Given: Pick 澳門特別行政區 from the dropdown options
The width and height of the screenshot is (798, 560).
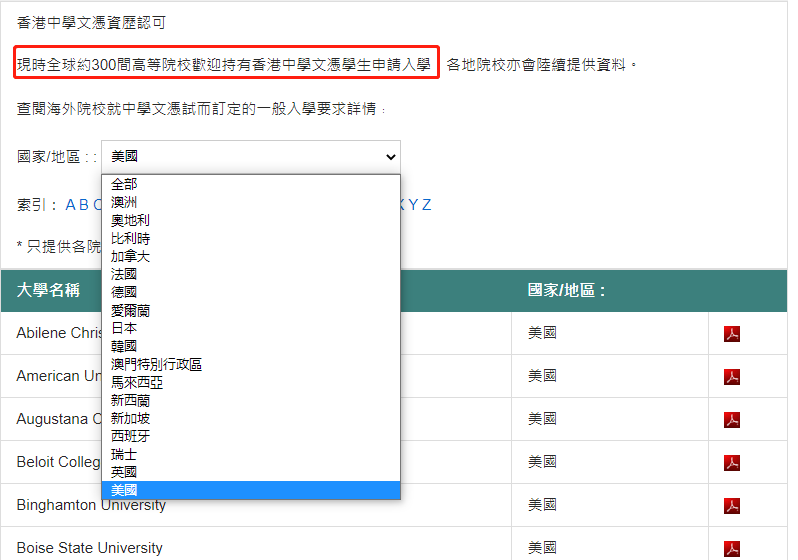Looking at the screenshot, I should tap(251, 364).
